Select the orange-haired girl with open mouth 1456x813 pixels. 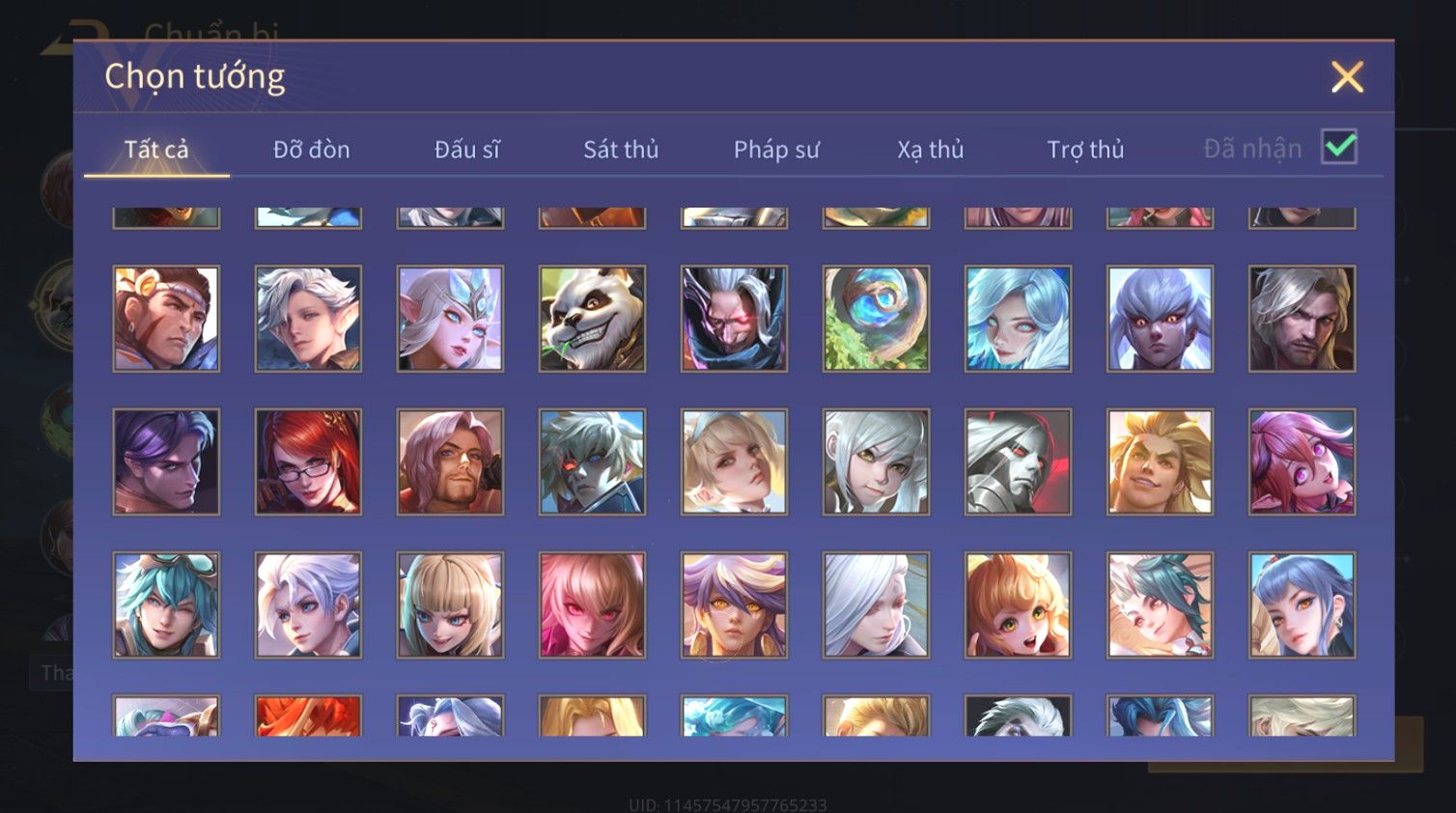[x=1018, y=604]
